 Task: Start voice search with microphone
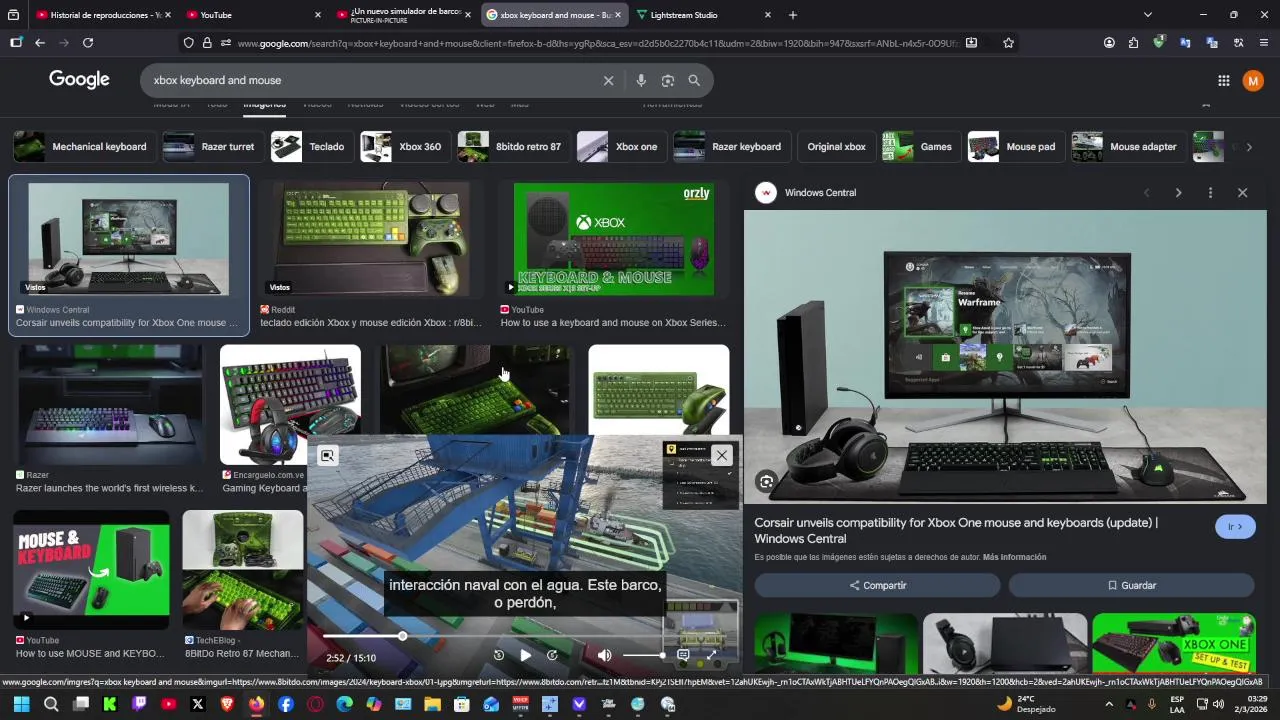[641, 81]
